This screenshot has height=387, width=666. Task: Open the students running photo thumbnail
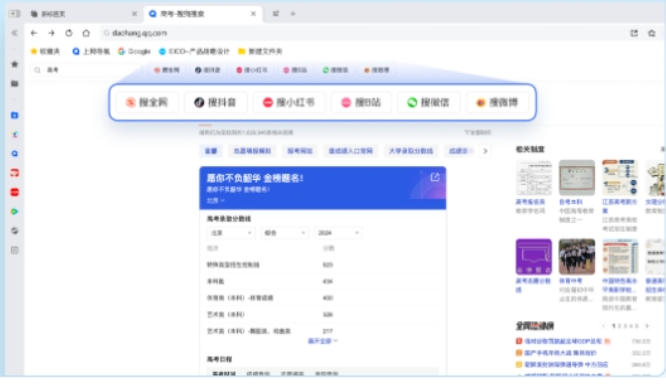point(576,257)
